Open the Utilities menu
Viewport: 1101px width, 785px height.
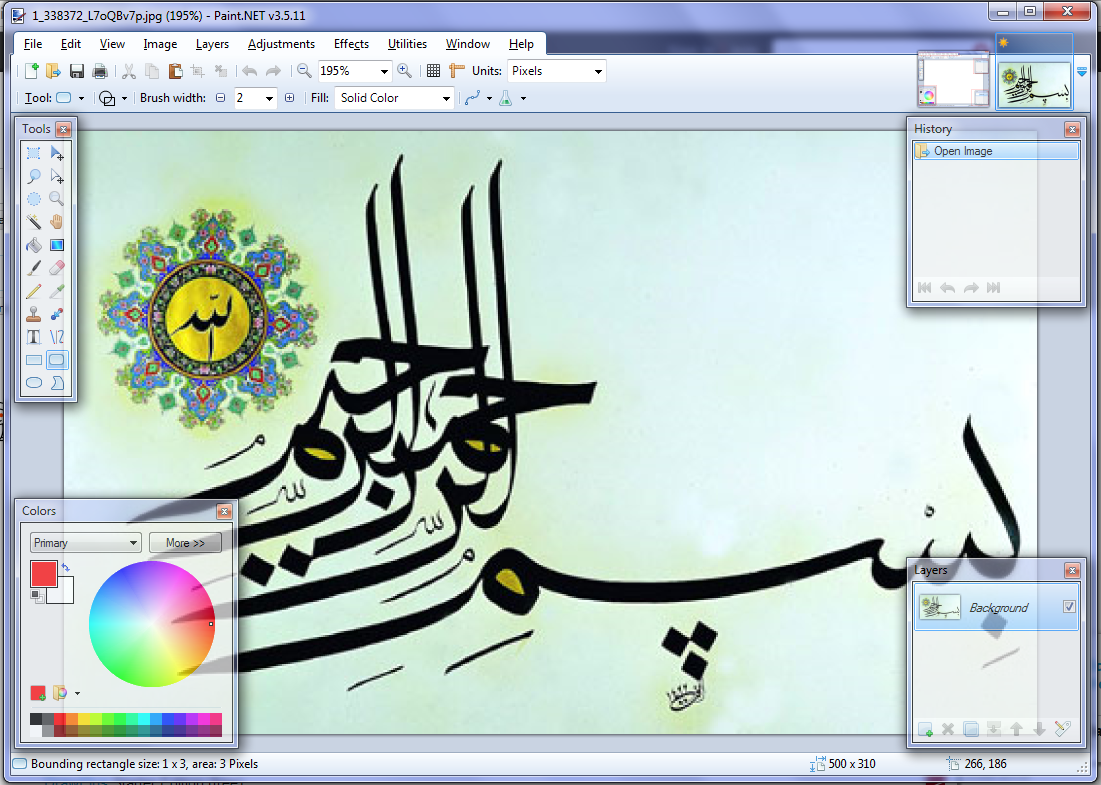(x=407, y=44)
